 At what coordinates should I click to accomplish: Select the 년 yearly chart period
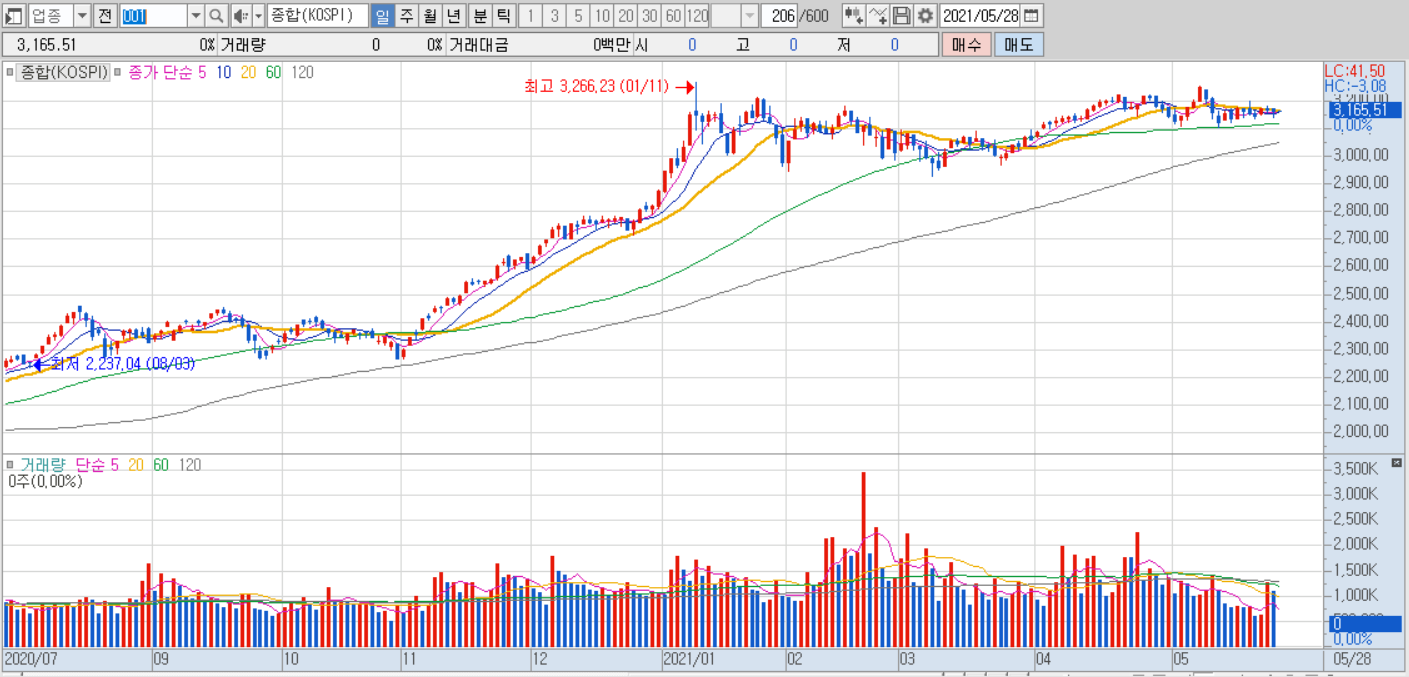(454, 15)
